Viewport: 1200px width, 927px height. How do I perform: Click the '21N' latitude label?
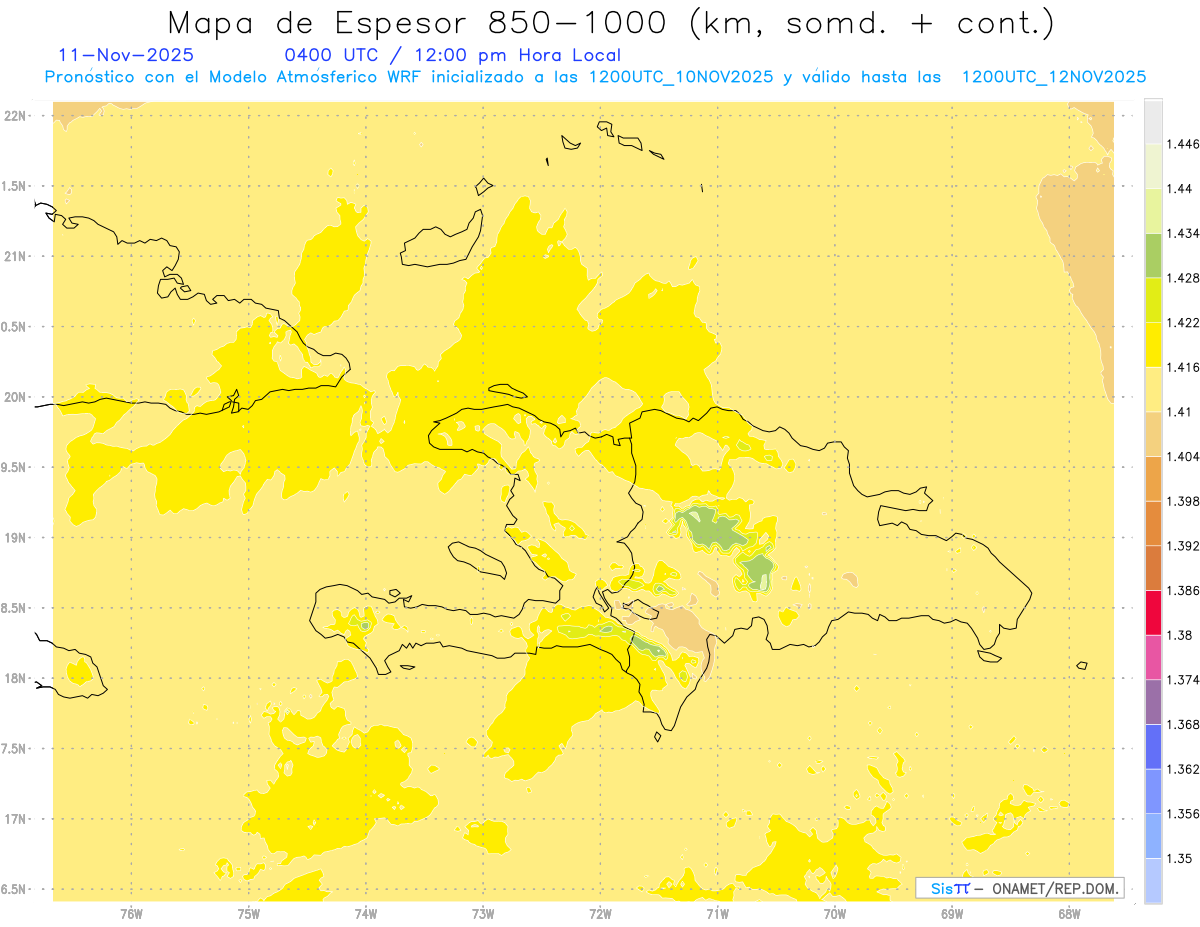(17, 257)
